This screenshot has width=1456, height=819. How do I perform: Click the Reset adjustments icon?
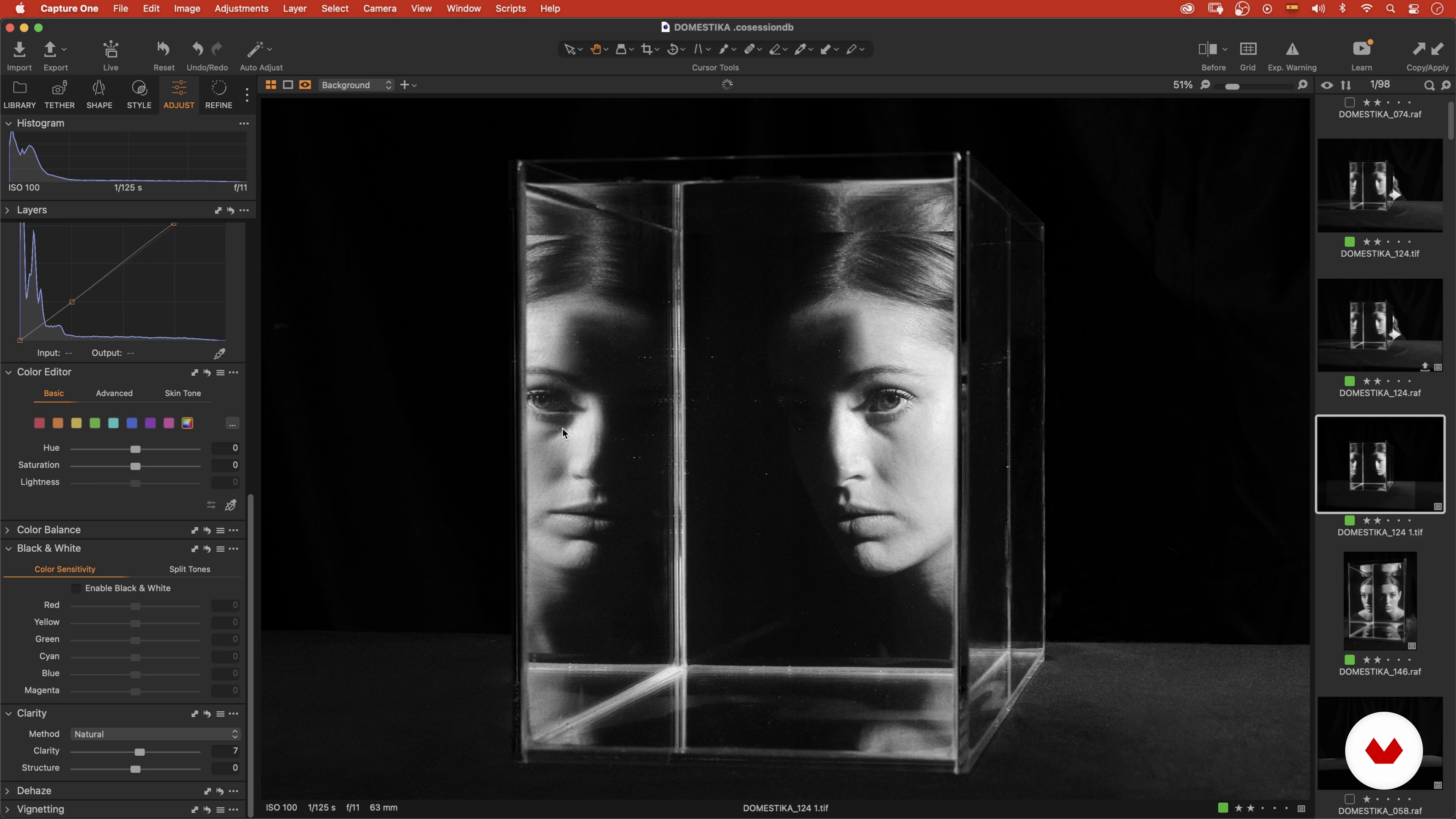tap(163, 50)
